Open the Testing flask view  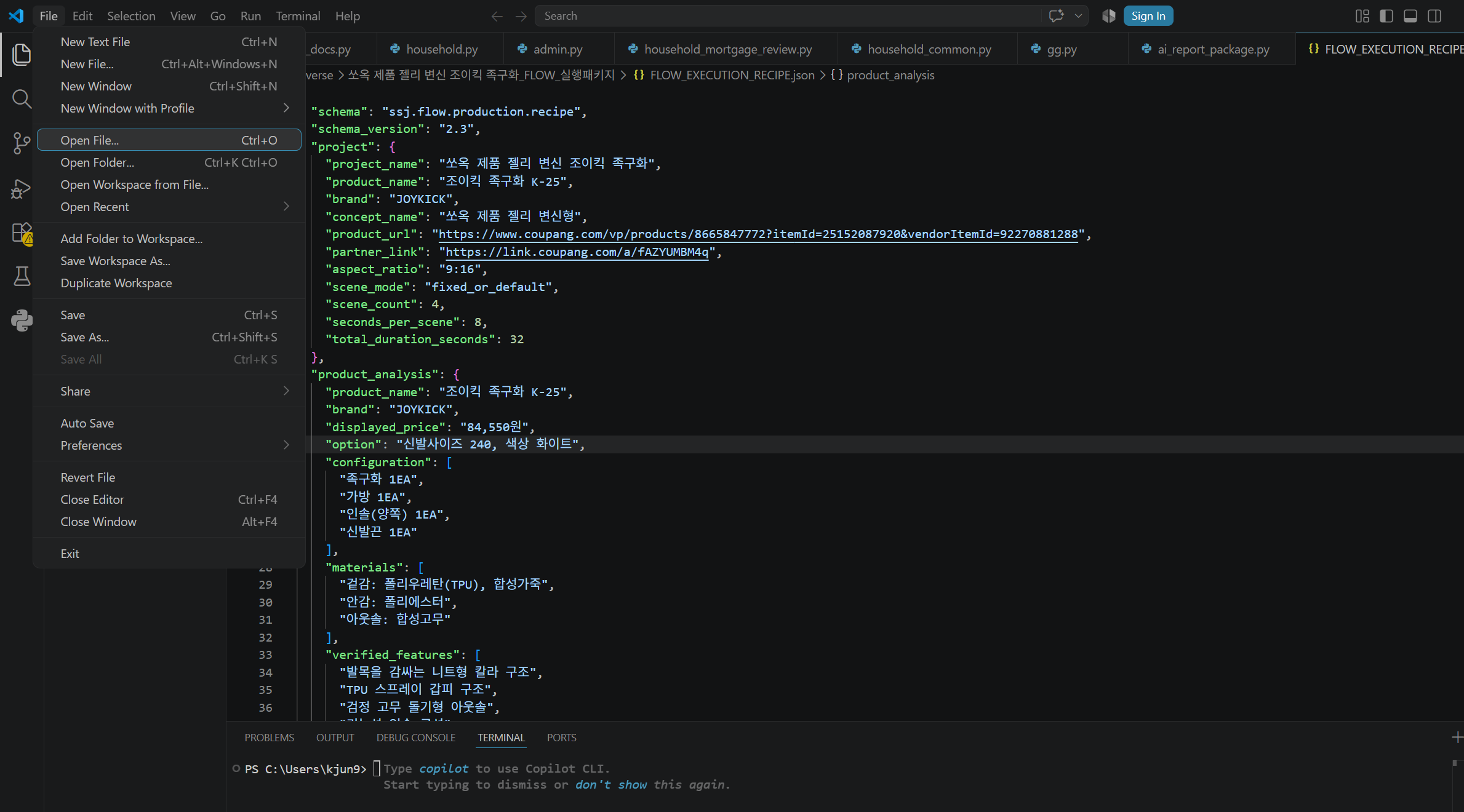(22, 276)
